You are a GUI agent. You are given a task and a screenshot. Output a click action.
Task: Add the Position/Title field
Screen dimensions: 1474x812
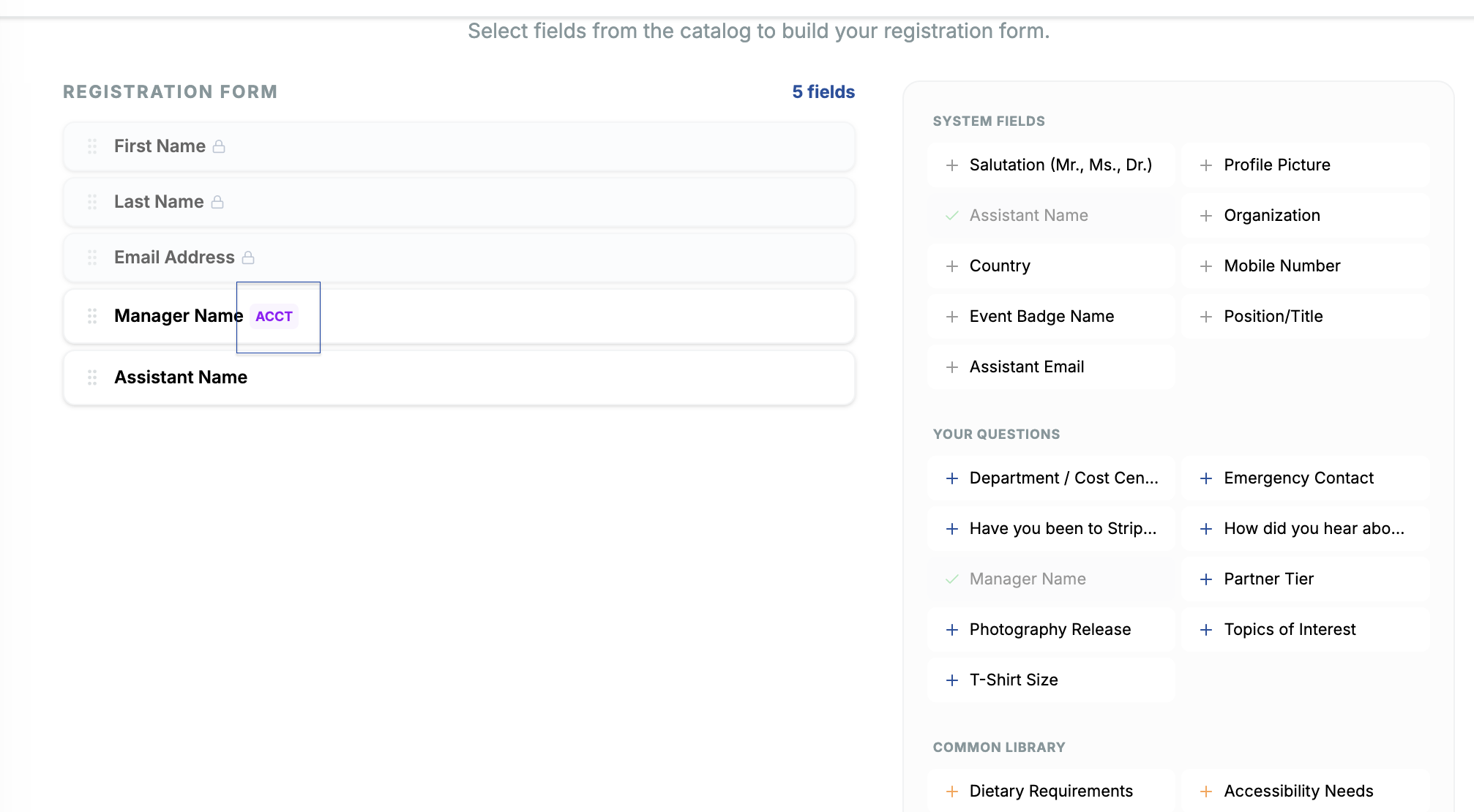click(1306, 317)
